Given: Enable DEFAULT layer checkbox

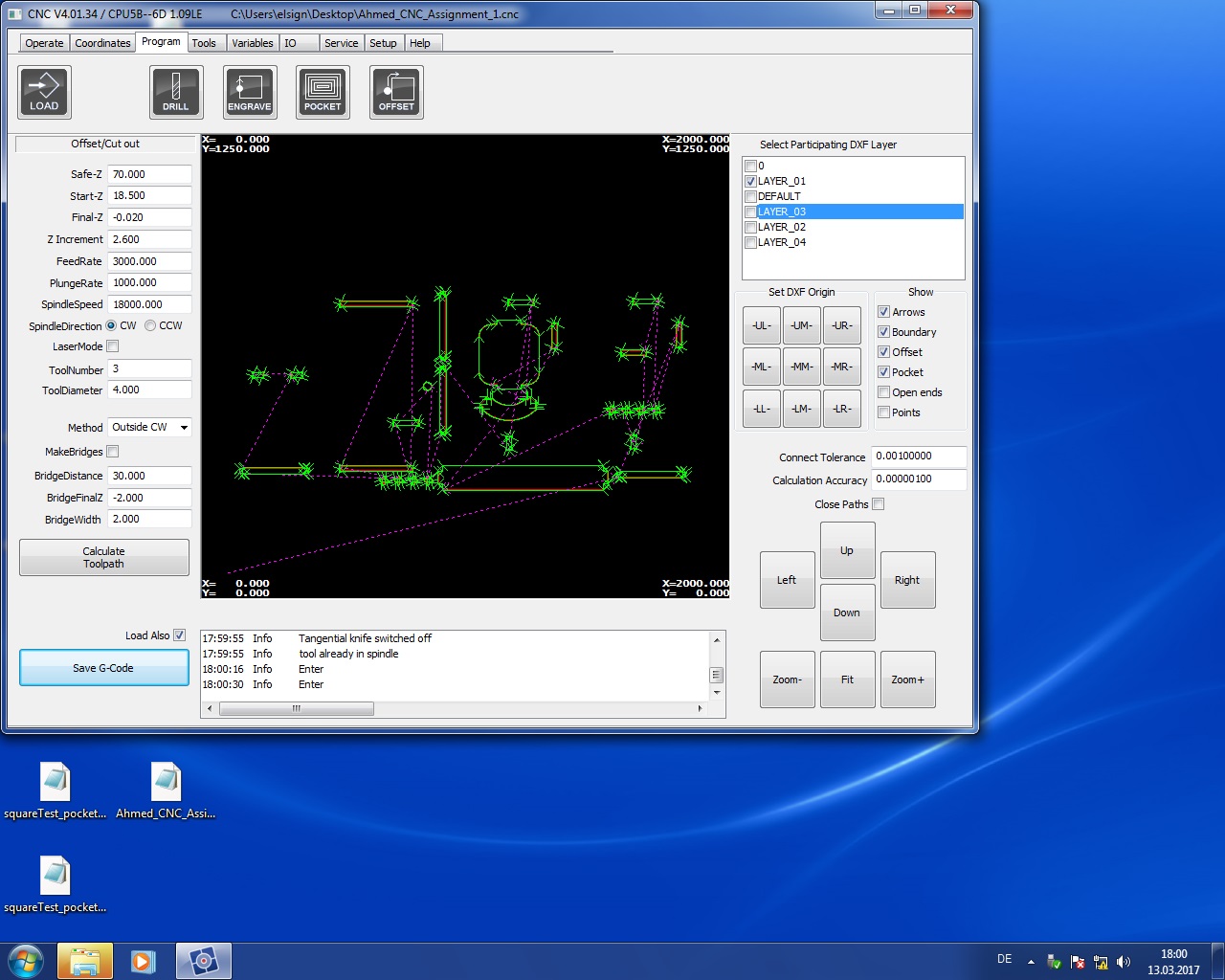Looking at the screenshot, I should [751, 196].
